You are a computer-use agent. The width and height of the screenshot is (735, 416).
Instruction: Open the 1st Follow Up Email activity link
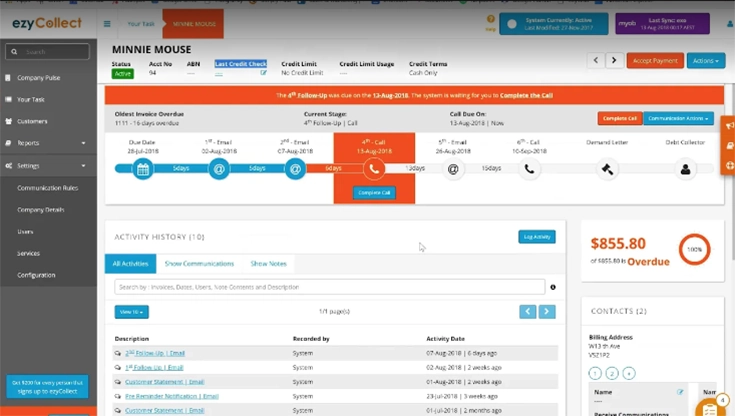tap(154, 368)
